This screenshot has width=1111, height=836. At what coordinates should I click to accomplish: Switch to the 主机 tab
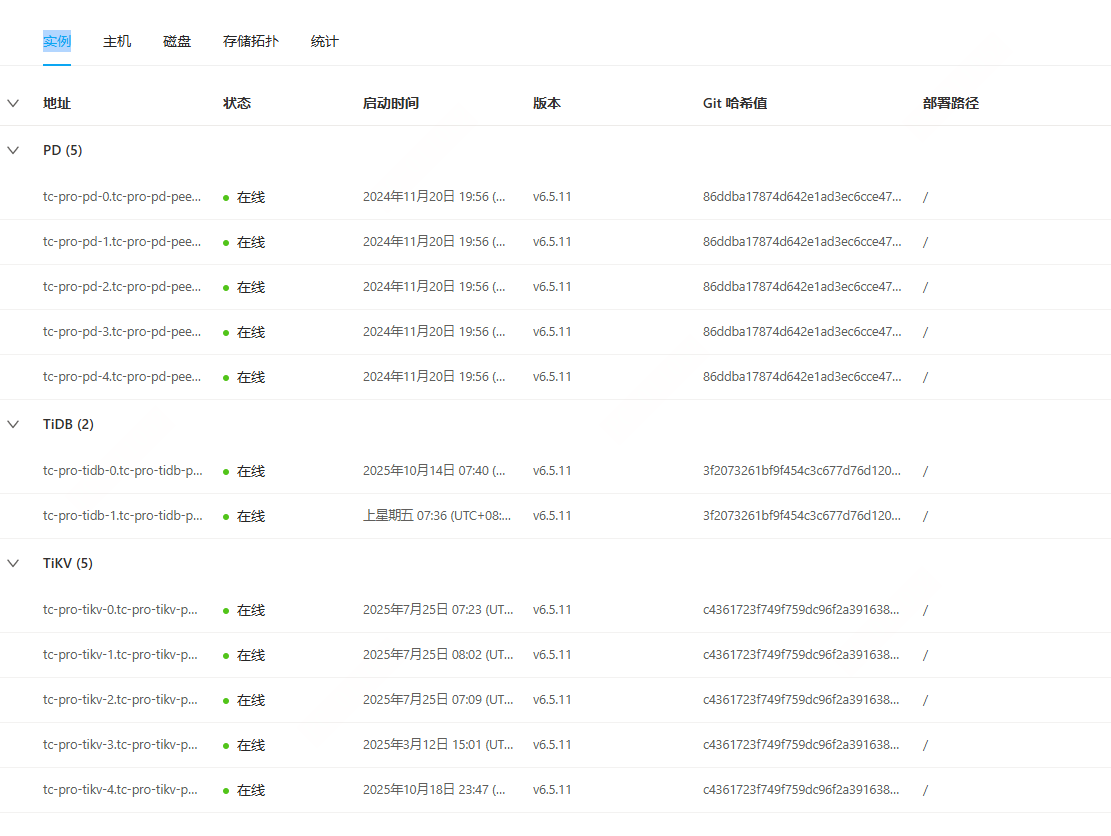click(117, 42)
